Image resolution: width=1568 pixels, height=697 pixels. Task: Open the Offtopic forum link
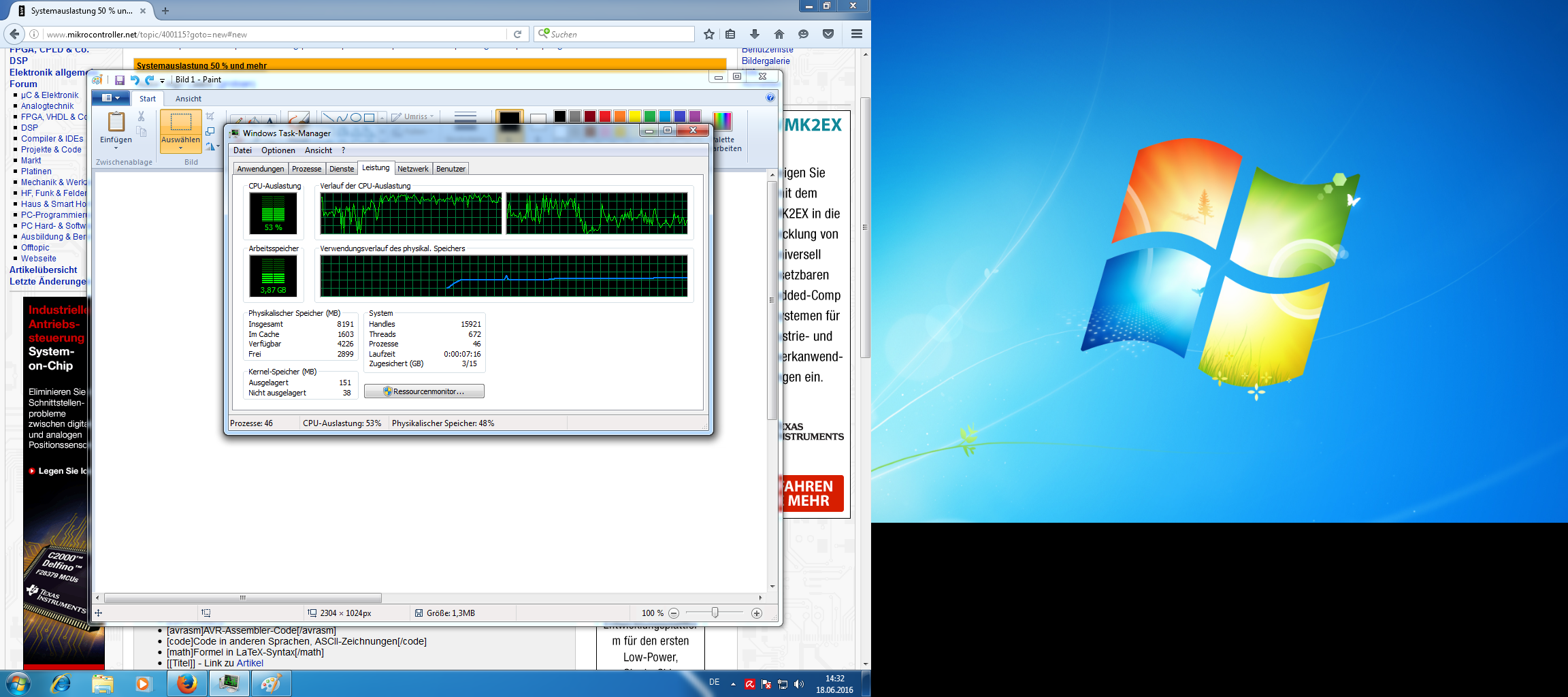[x=35, y=248]
